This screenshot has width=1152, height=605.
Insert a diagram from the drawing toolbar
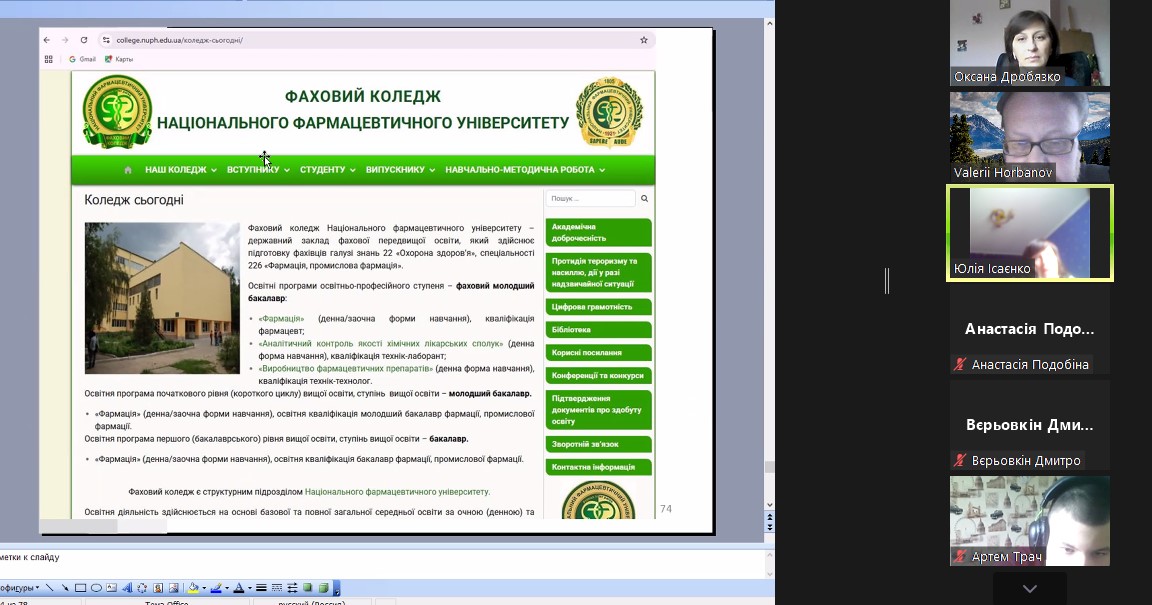(x=142, y=588)
